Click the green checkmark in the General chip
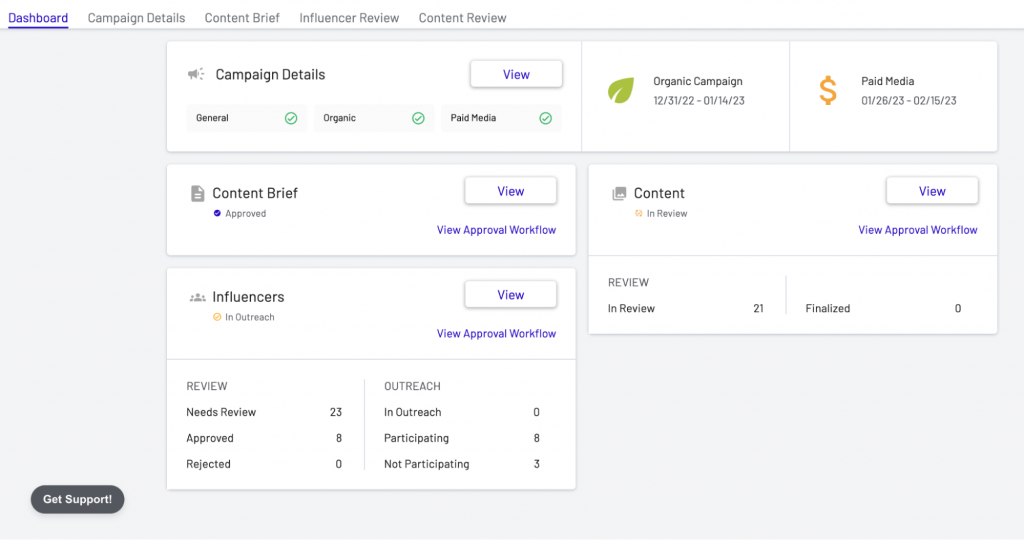 [x=291, y=118]
